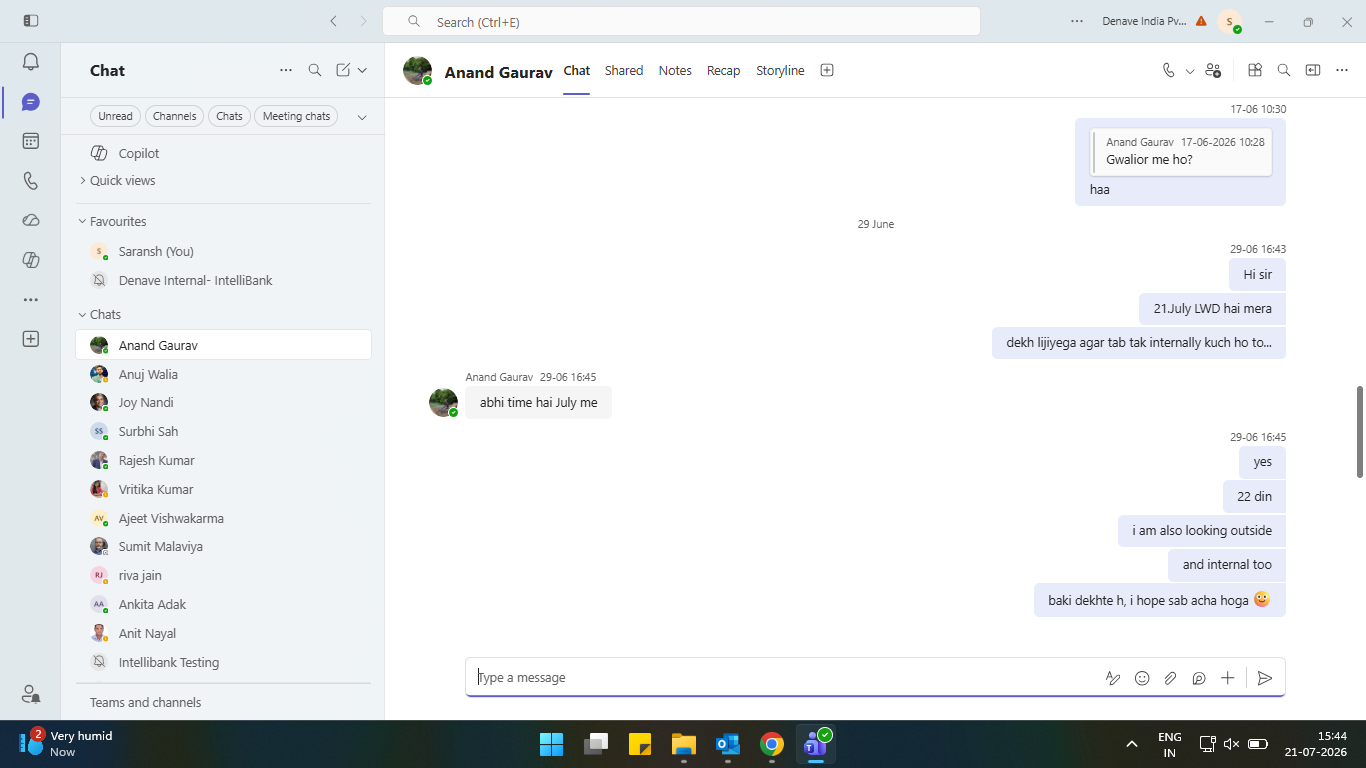Open more compose actions plus icon
Viewport: 1366px width, 768px height.
(x=1228, y=678)
